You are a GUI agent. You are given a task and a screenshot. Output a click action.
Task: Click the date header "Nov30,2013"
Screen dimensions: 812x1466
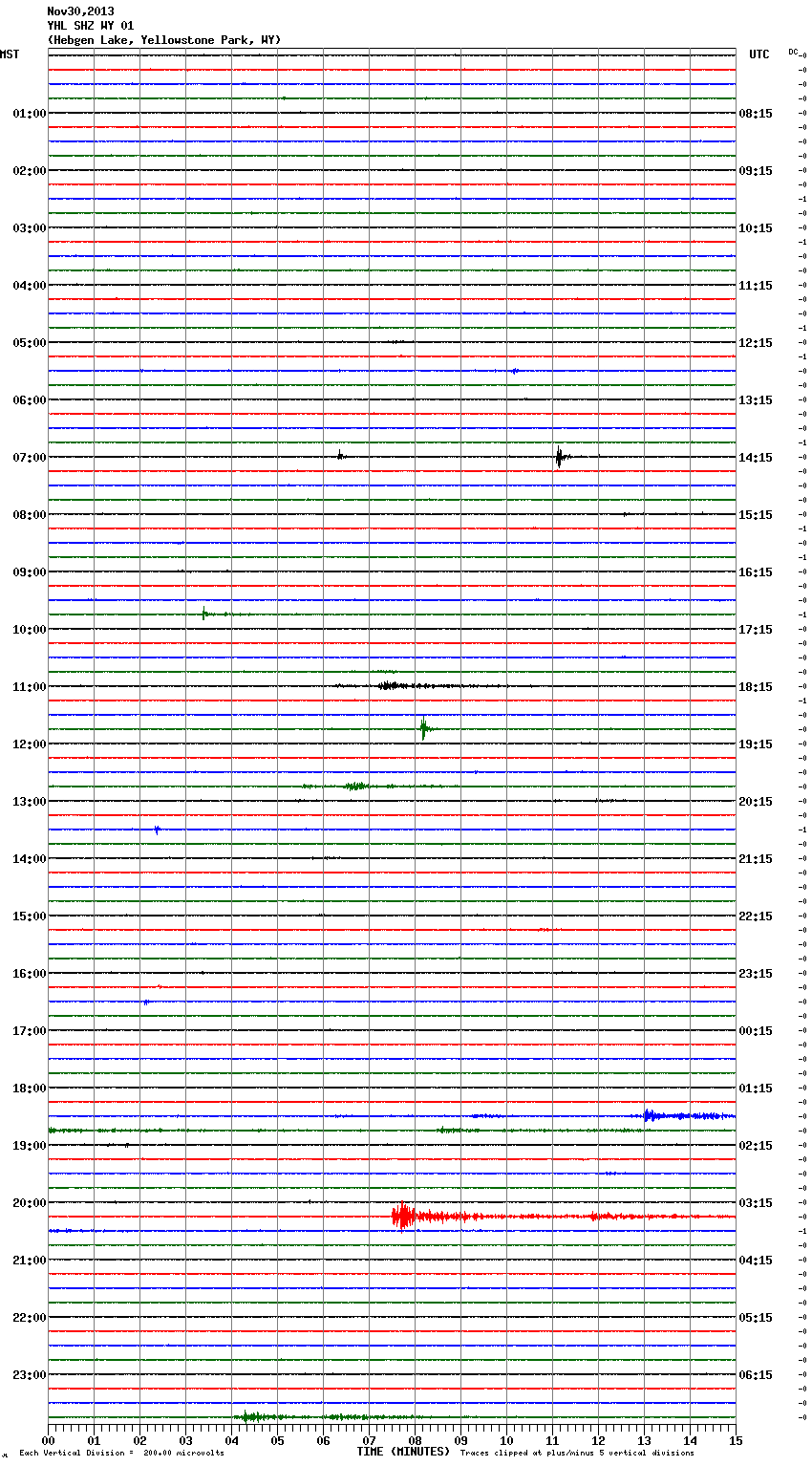tap(80, 11)
